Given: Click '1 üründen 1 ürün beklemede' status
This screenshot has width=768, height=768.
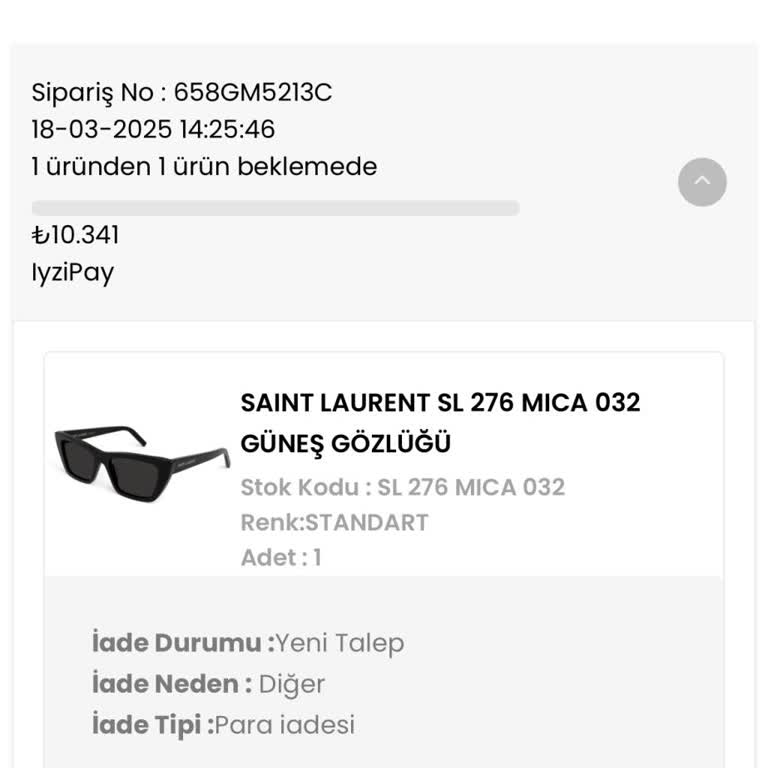Looking at the screenshot, I should pyautogui.click(x=204, y=167).
